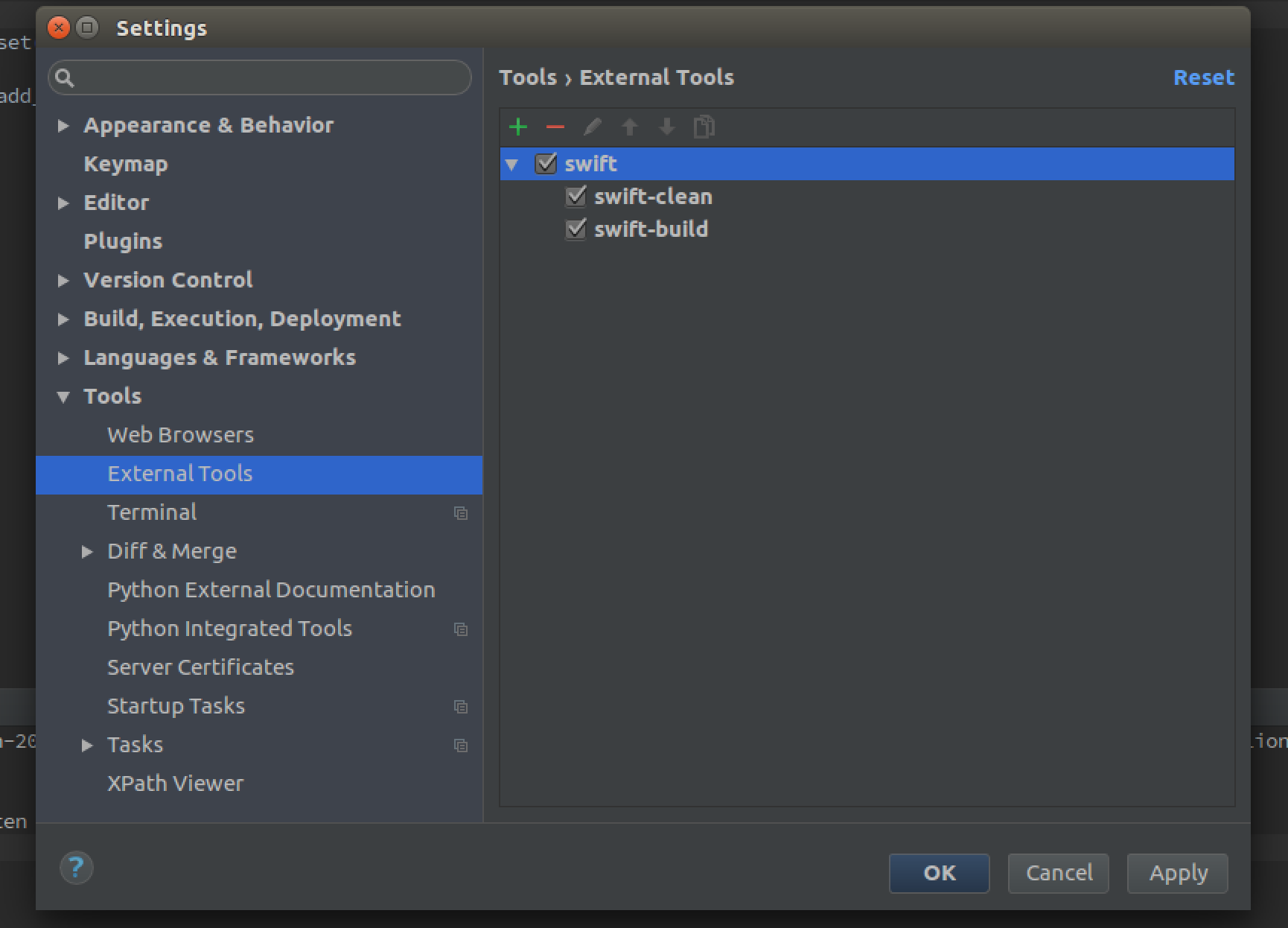Expand Diff & Merge subsection arrow
1288x928 pixels.
(87, 552)
